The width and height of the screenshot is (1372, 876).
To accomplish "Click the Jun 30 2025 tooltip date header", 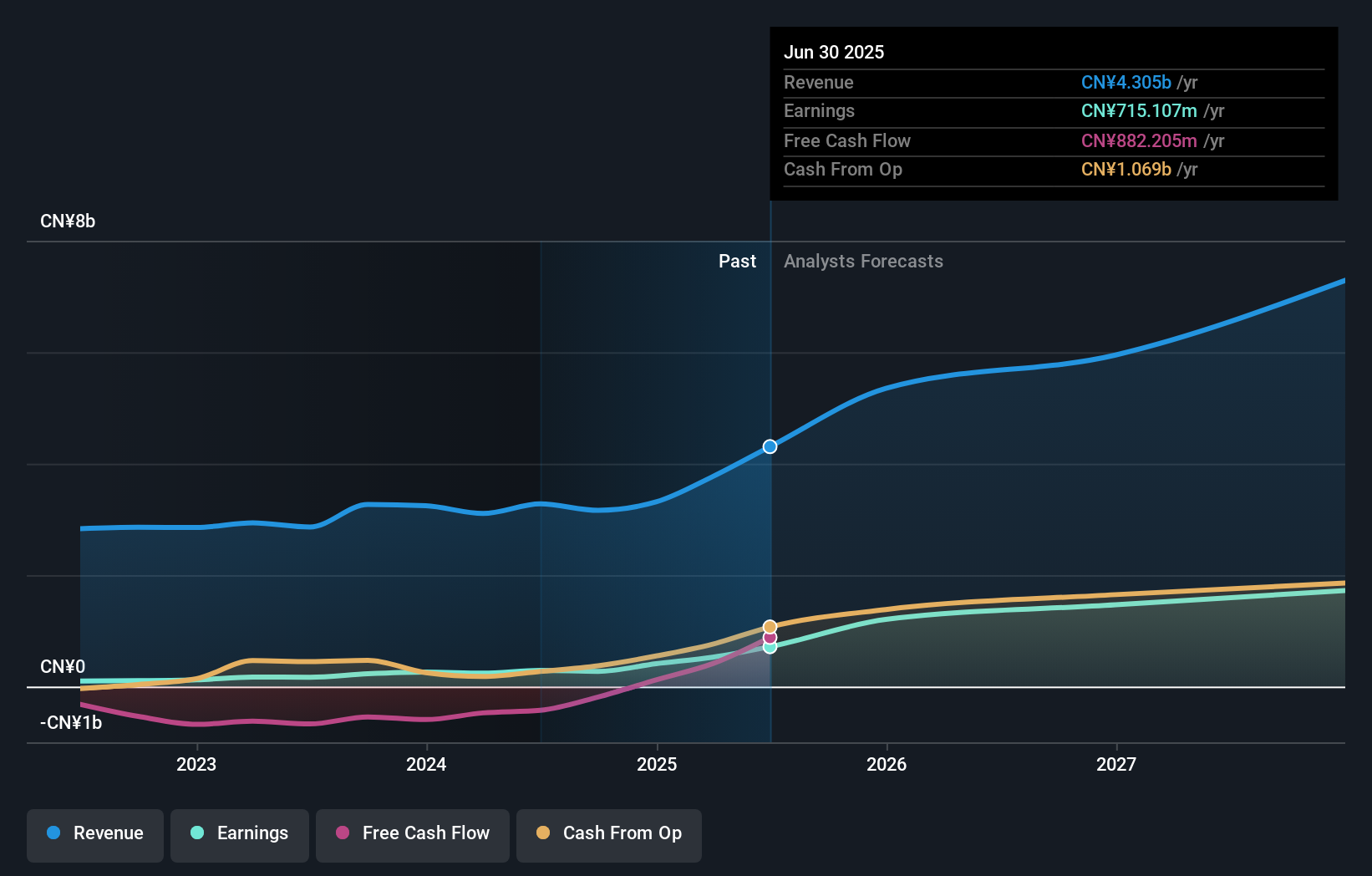I will pos(834,53).
